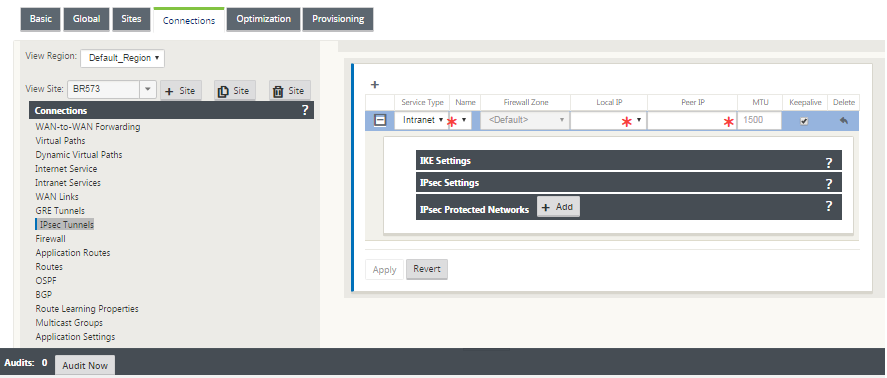Open the Service Type Intranet dropdown

pos(421,120)
